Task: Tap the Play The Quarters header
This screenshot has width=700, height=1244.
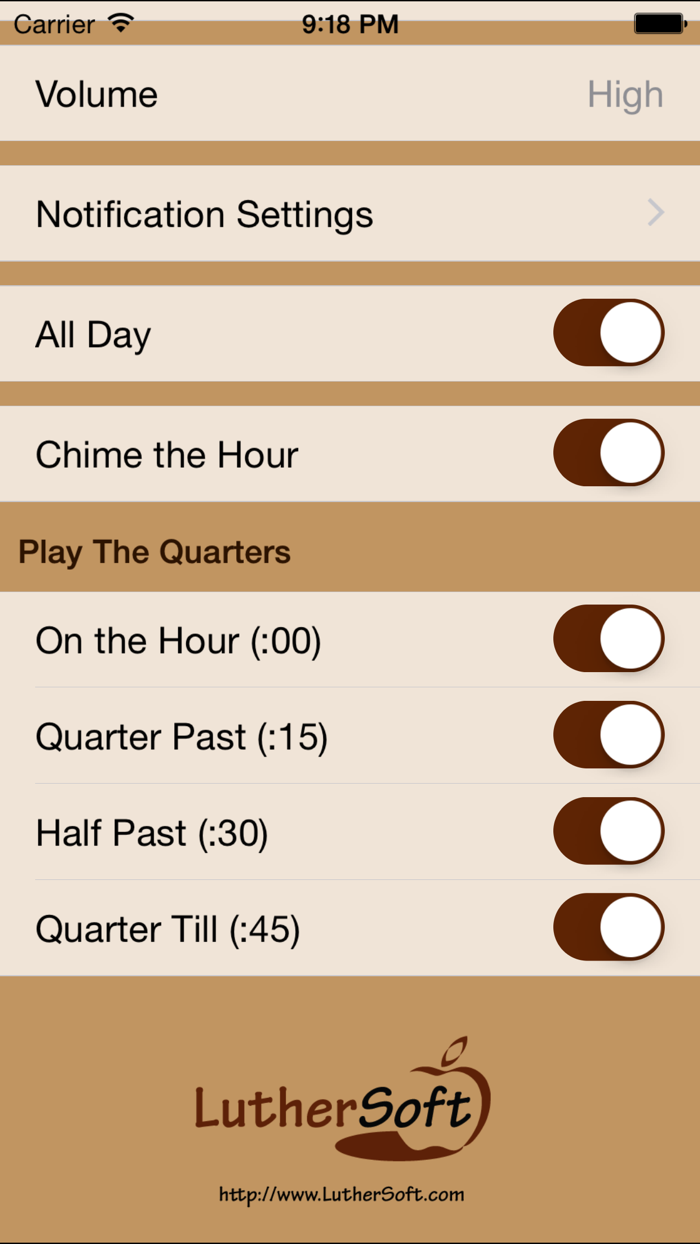Action: coord(155,552)
